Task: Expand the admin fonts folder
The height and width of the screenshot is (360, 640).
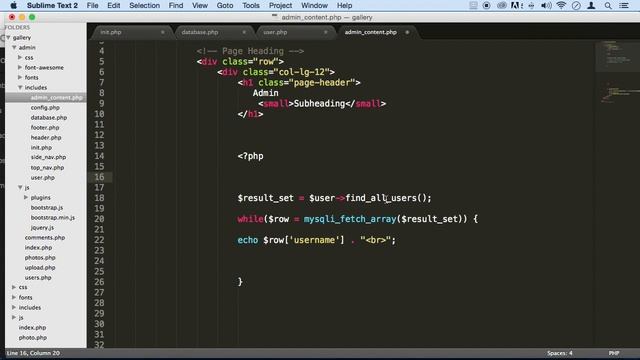Action: (20, 77)
